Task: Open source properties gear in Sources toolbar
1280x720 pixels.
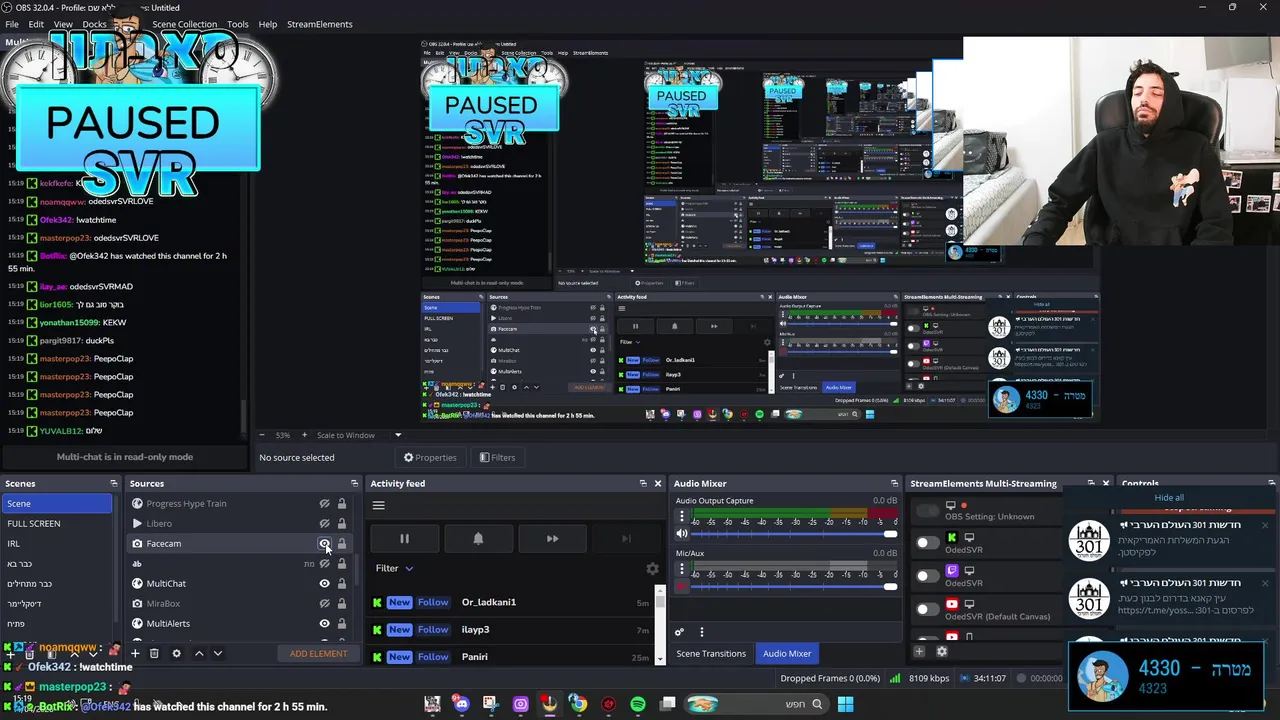Action: (x=176, y=653)
